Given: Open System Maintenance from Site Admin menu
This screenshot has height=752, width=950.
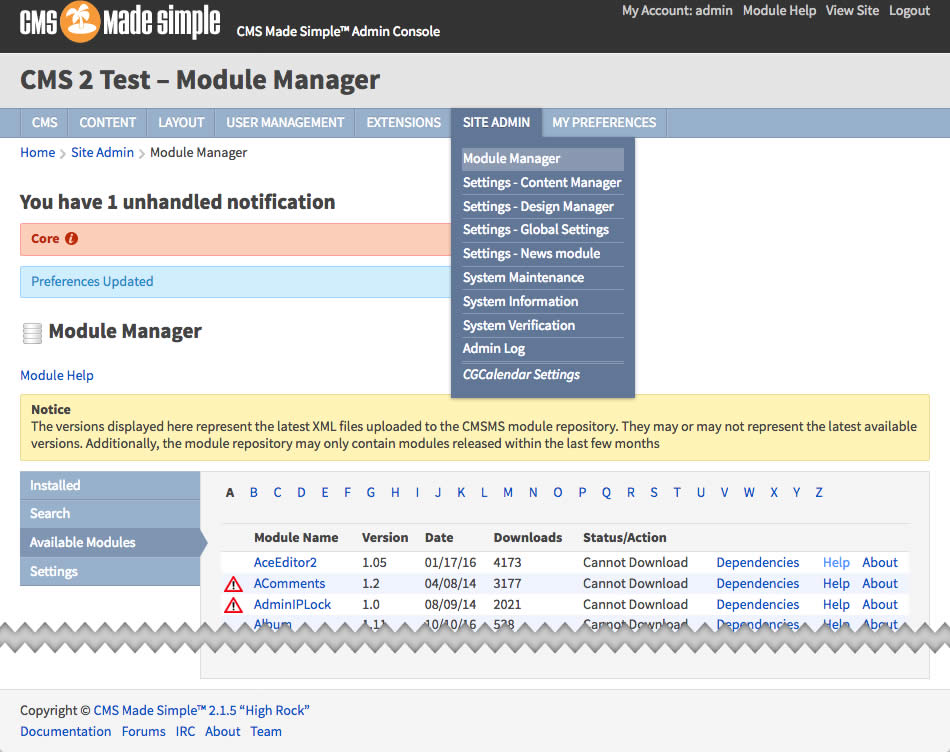Looking at the screenshot, I should point(523,277).
